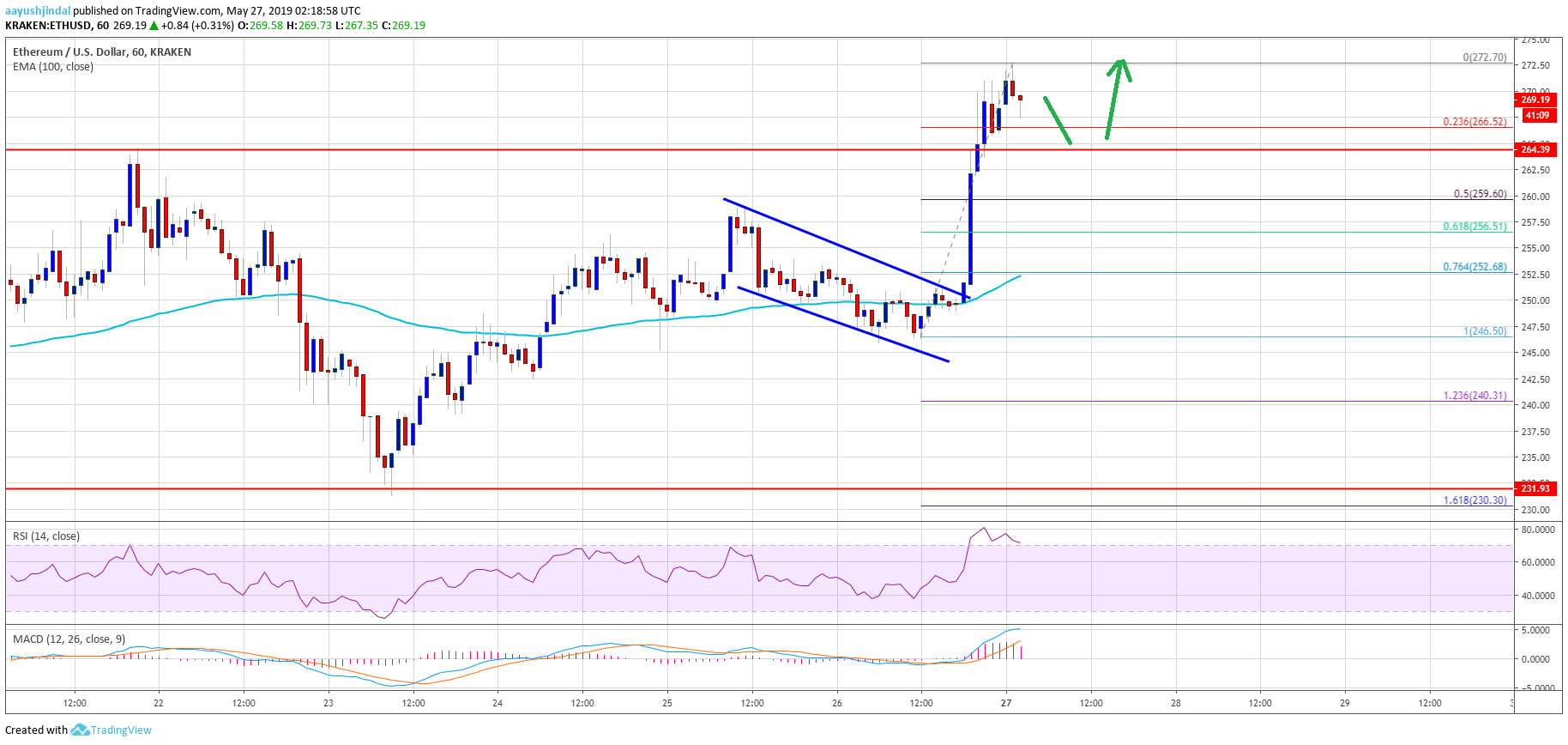This screenshot has height=745, width=1568.
Task: Click the 27 date marker on time axis
Action: click(1006, 703)
